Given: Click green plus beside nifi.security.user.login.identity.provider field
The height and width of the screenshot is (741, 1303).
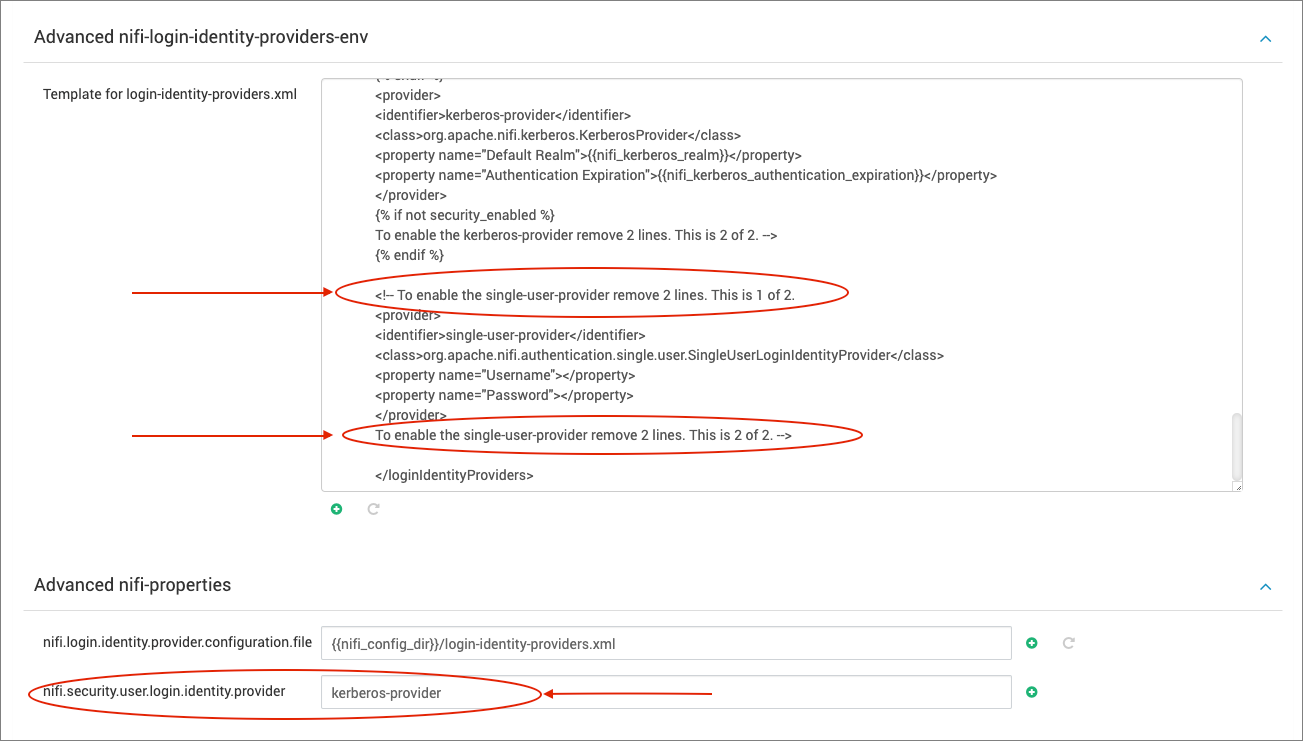Looking at the screenshot, I should 1032,692.
